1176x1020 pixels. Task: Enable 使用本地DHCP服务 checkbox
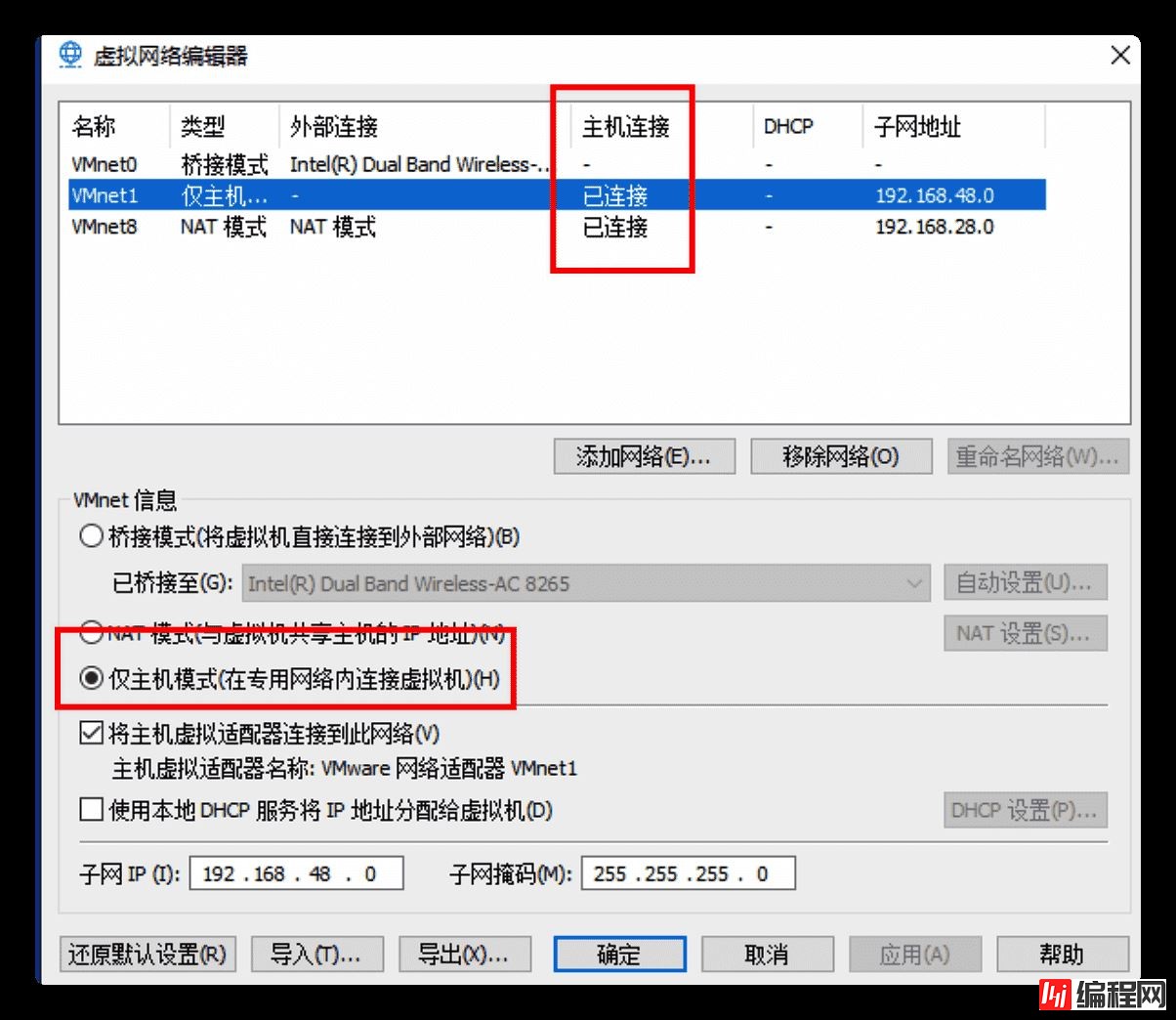pos(90,810)
